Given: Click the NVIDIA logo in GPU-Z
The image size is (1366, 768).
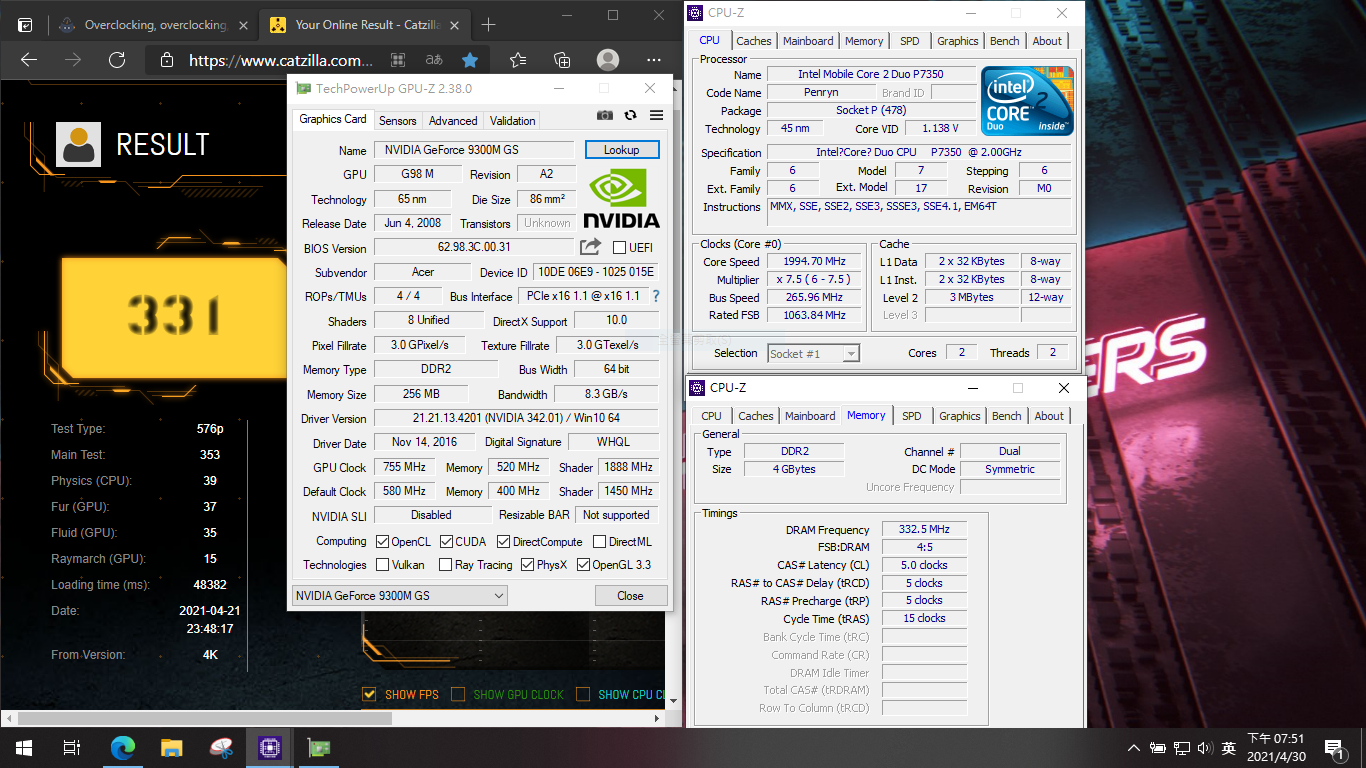Looking at the screenshot, I should point(621,198).
